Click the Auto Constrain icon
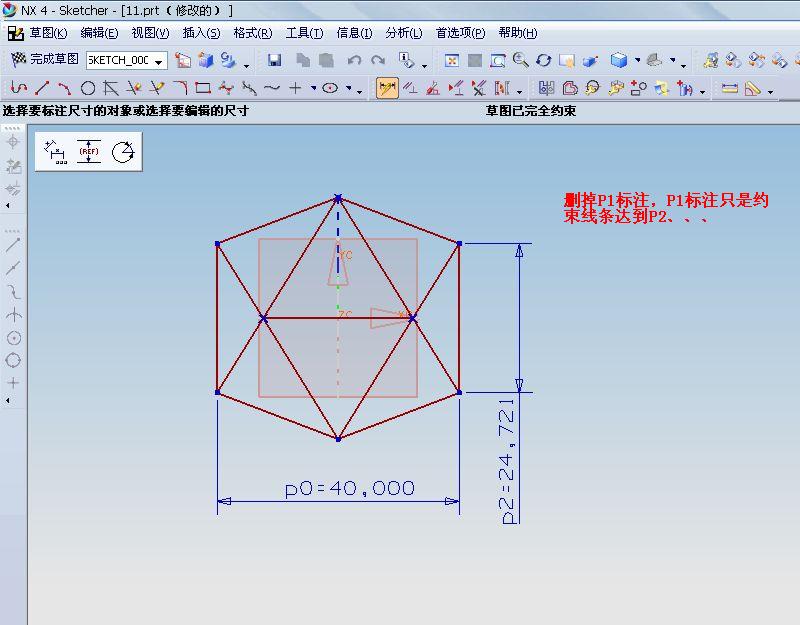The image size is (800, 625). pyautogui.click(x=433, y=88)
